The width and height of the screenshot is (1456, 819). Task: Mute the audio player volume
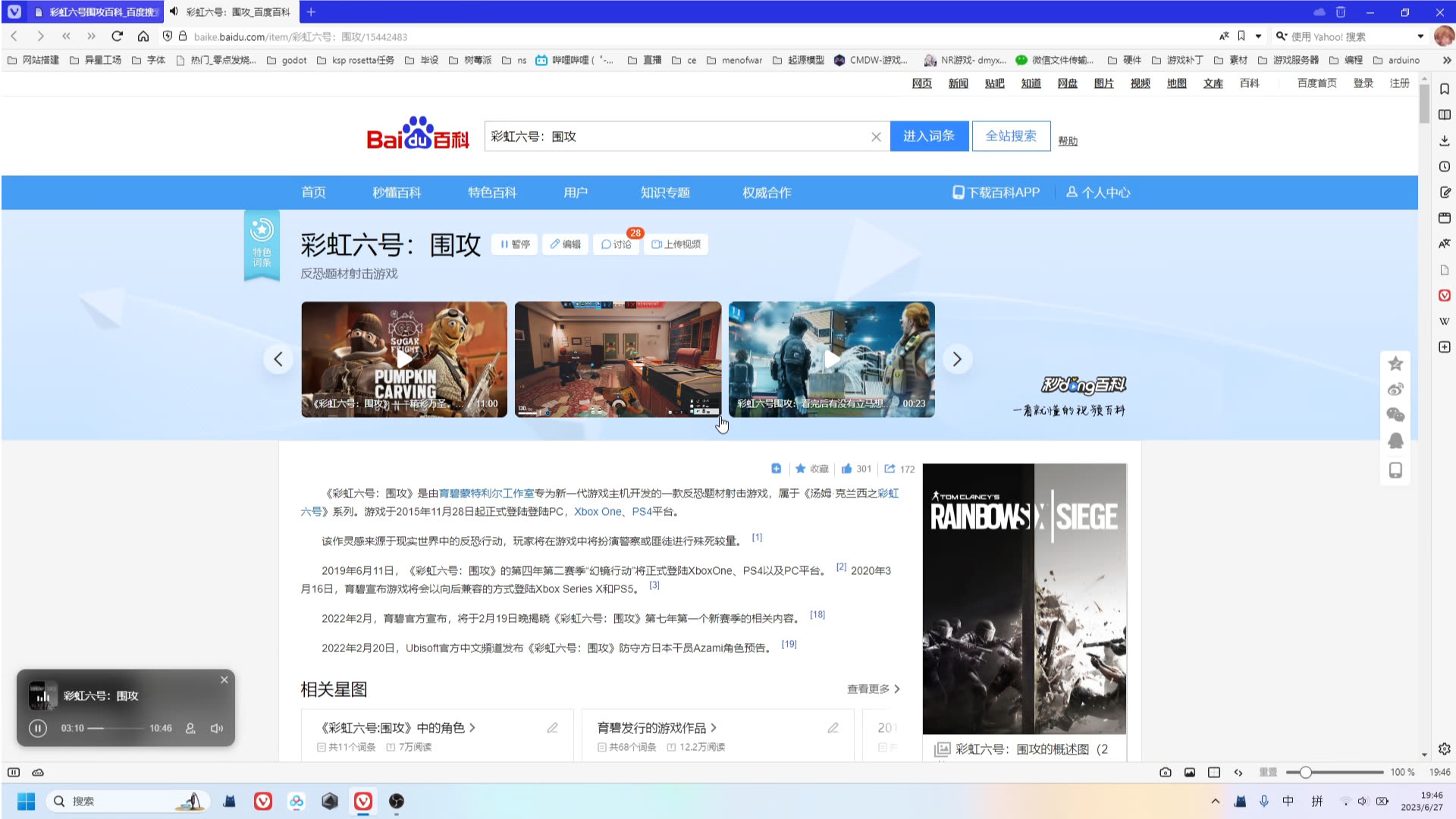(217, 728)
